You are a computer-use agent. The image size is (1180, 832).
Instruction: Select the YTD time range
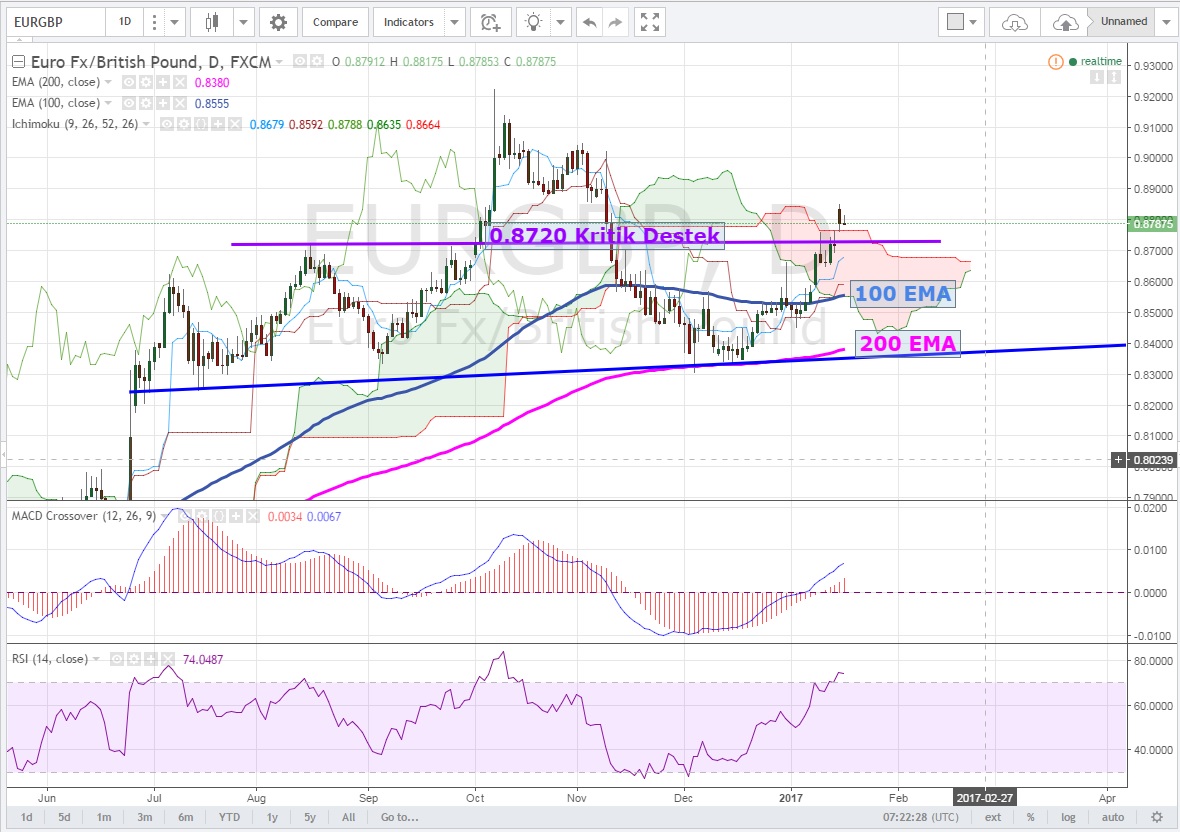[x=227, y=817]
